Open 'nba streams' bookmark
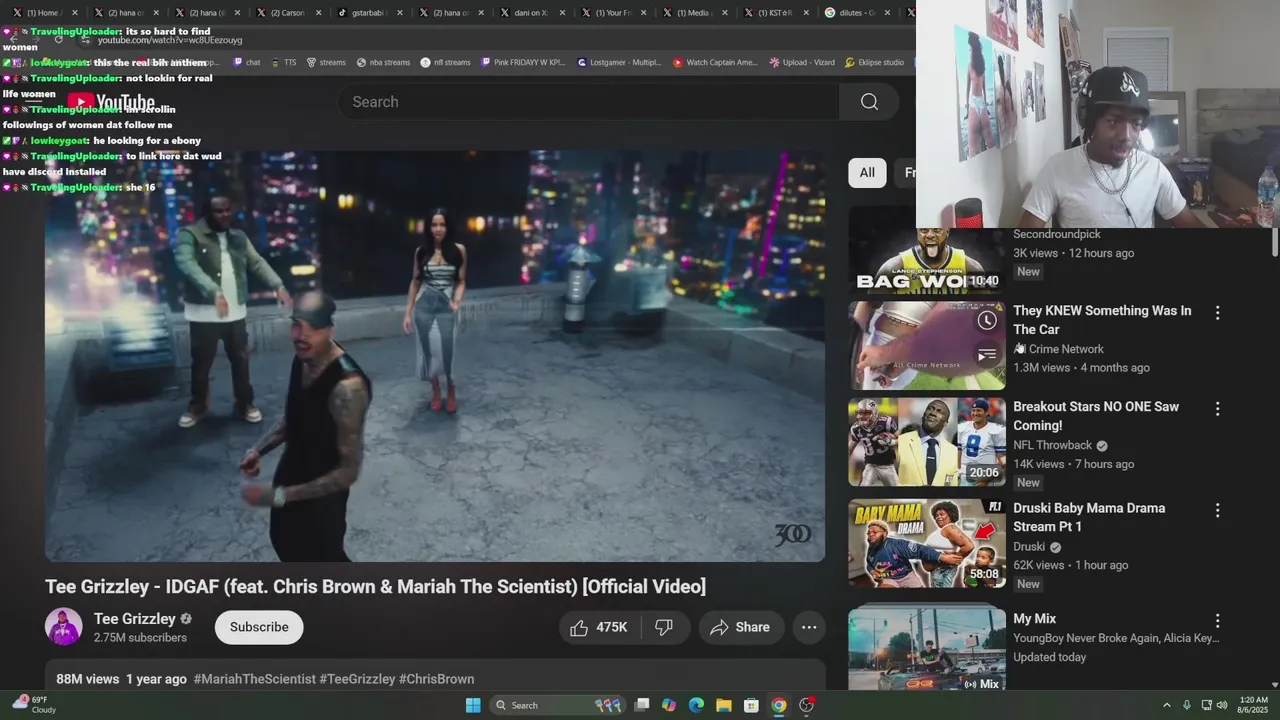1280x720 pixels. tap(383, 62)
